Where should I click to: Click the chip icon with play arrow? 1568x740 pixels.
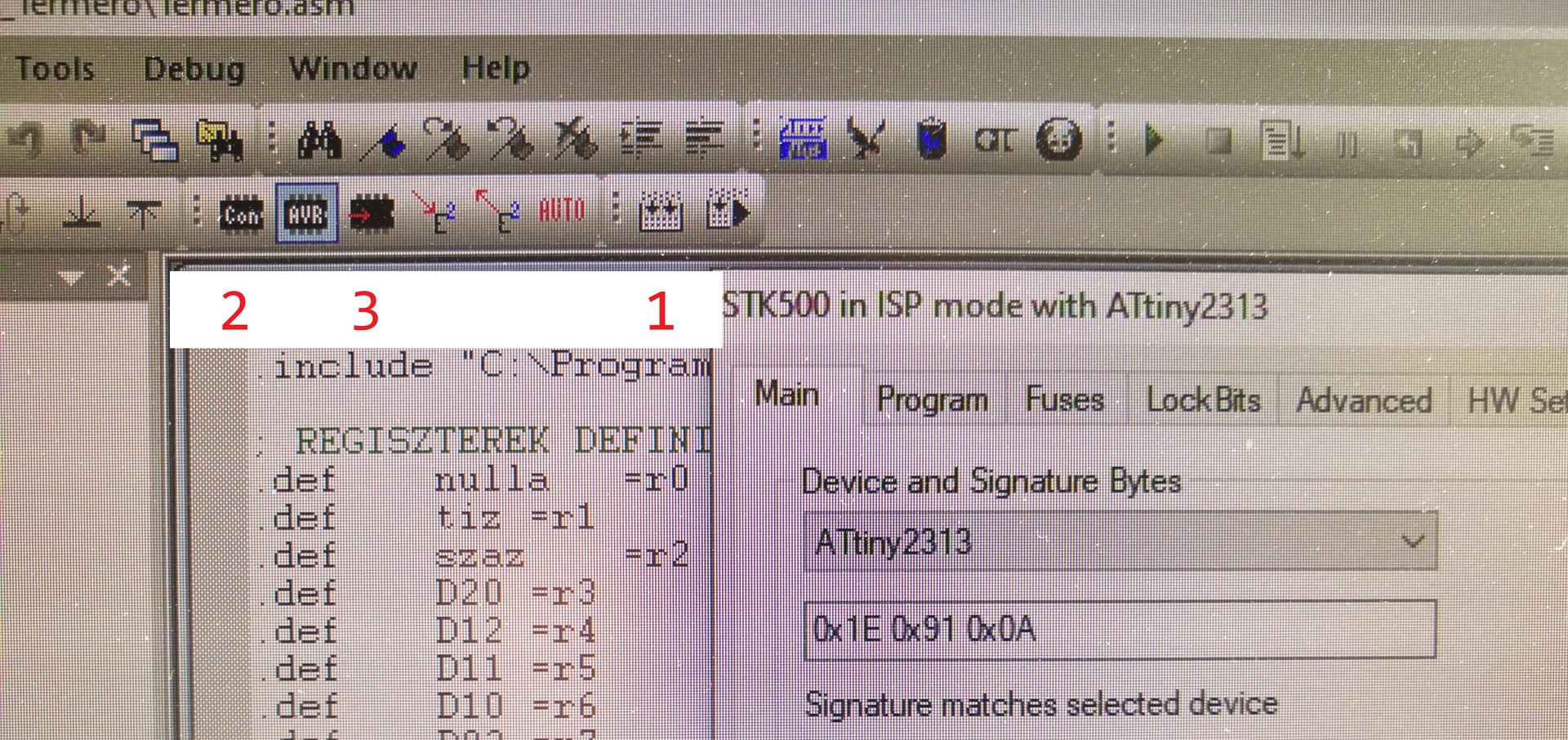click(x=727, y=211)
